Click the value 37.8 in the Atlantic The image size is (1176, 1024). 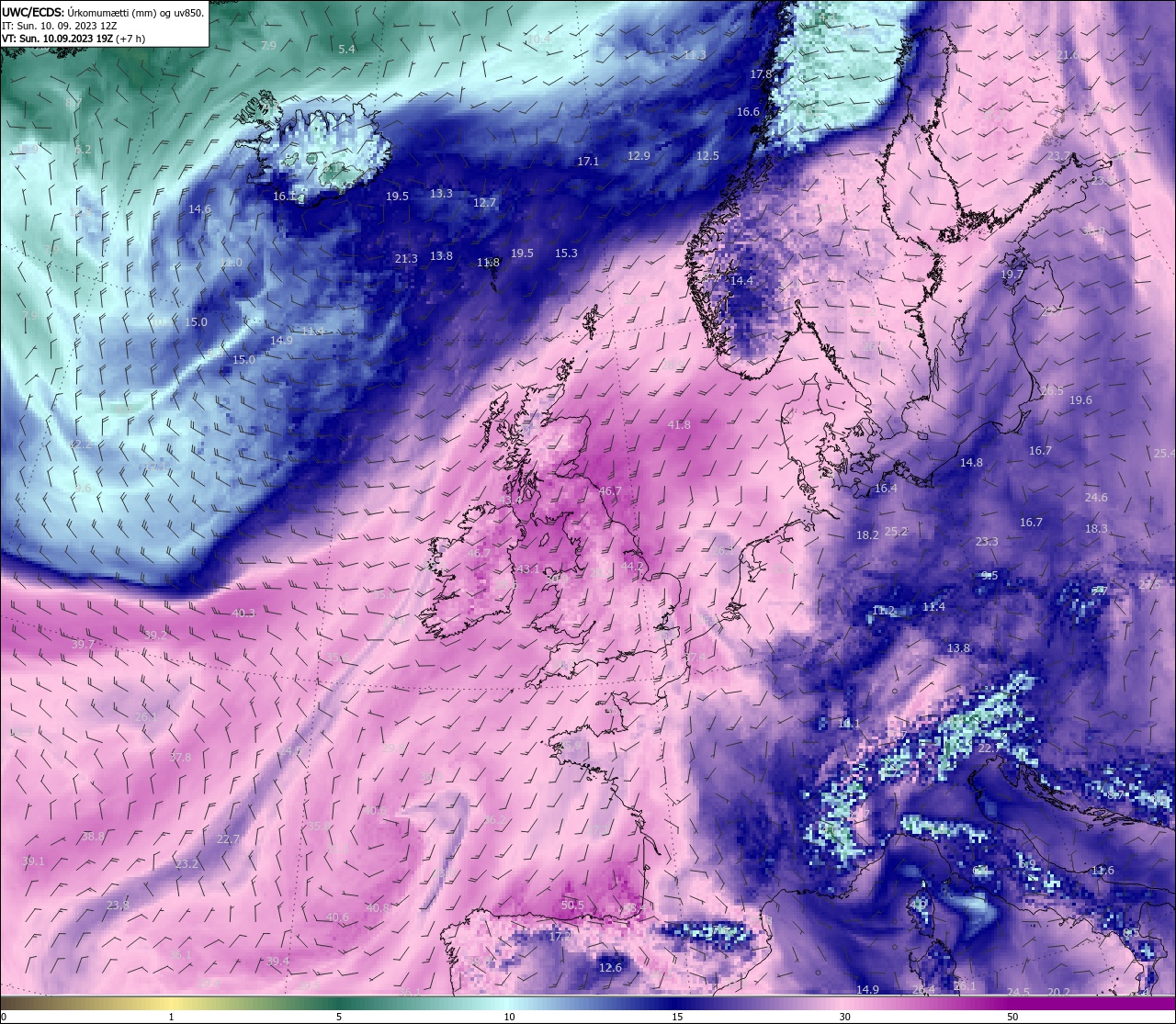pos(181,758)
